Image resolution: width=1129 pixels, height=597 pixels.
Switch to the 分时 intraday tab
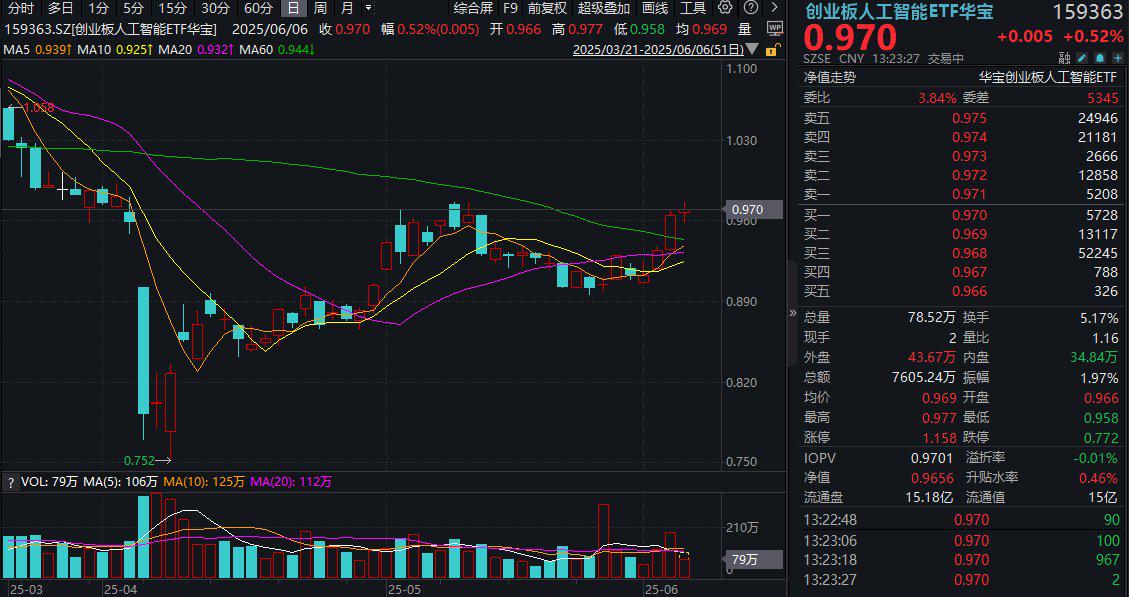[22, 9]
